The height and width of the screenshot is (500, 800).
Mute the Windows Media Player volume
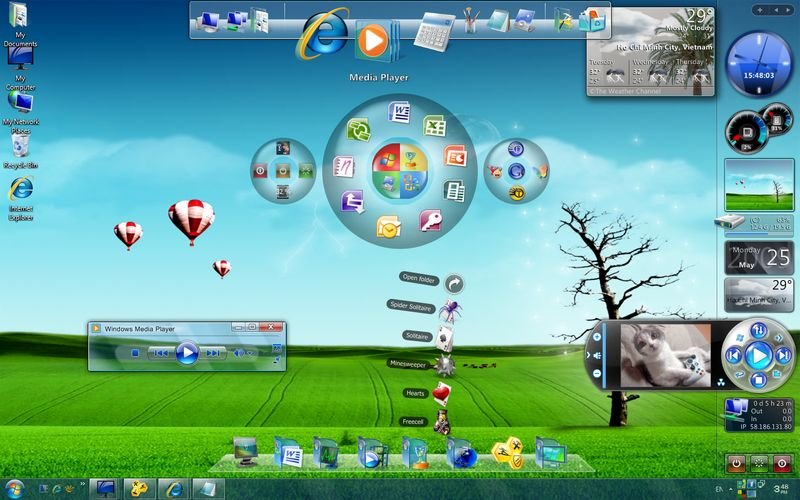click(x=240, y=352)
